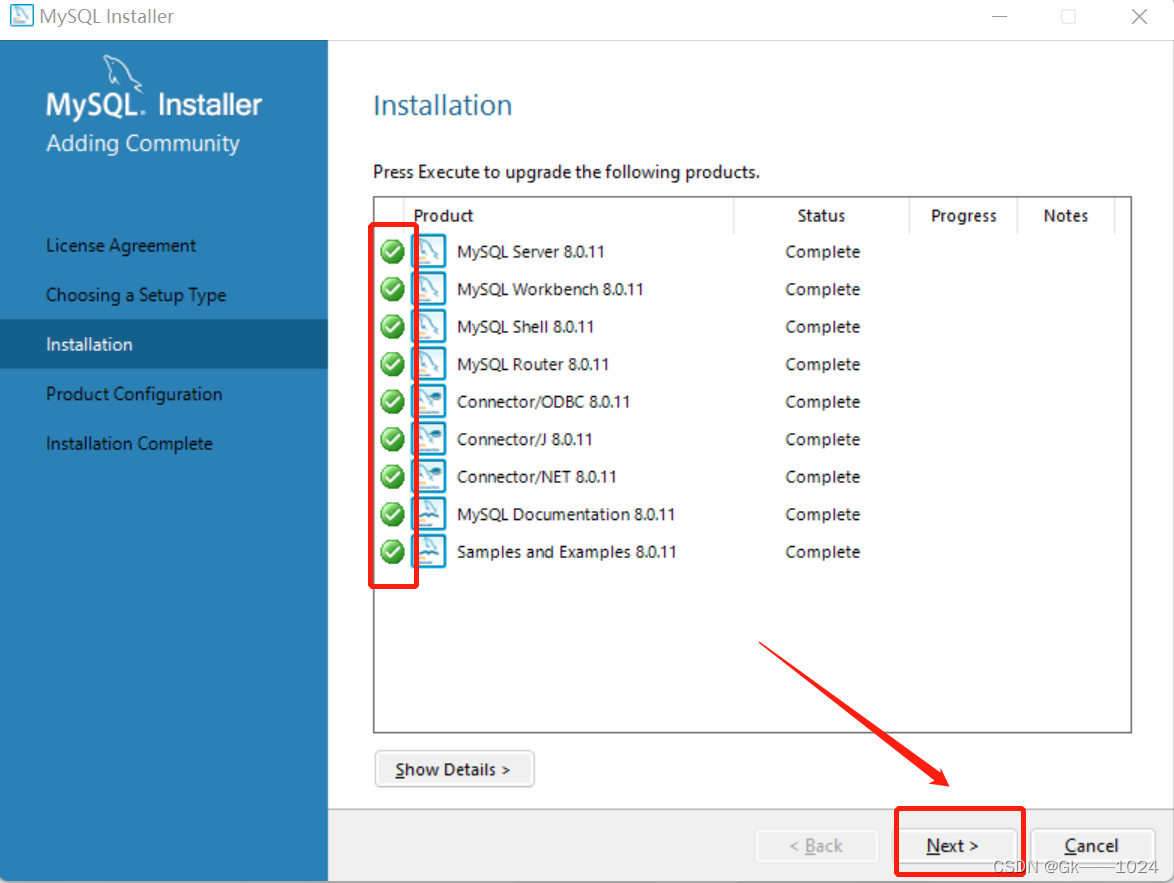The width and height of the screenshot is (1174, 883).
Task: Click Complete status of Connector/ODBC
Action: click(x=822, y=401)
